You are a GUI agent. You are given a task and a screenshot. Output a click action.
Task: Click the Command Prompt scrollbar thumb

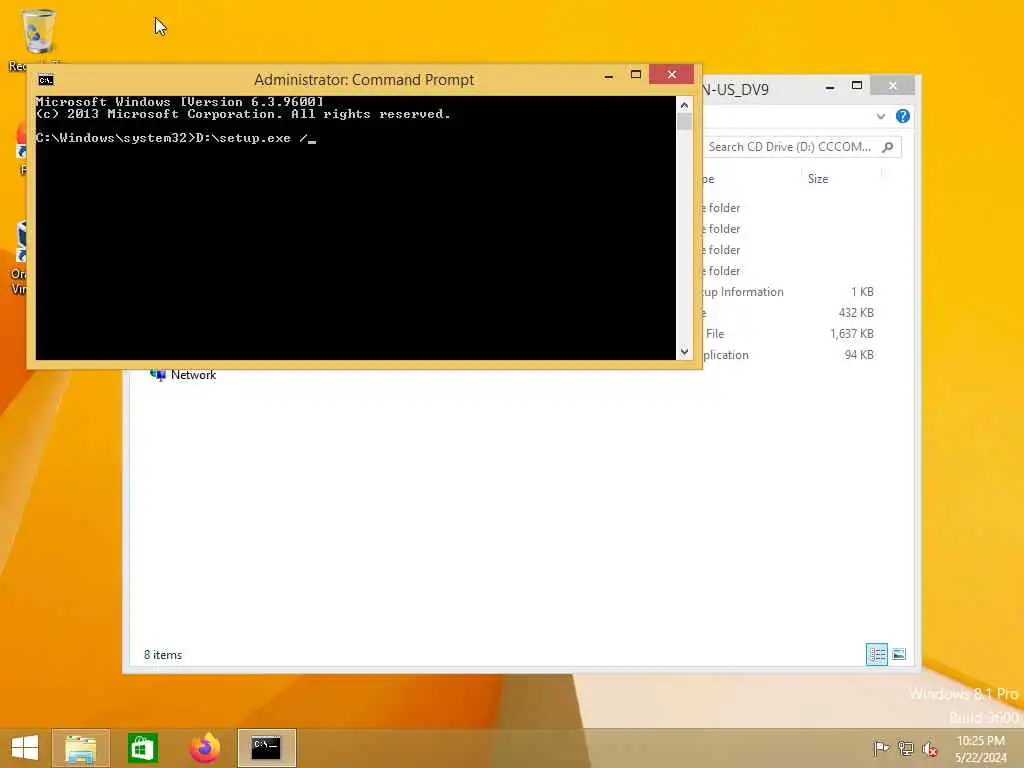(684, 122)
